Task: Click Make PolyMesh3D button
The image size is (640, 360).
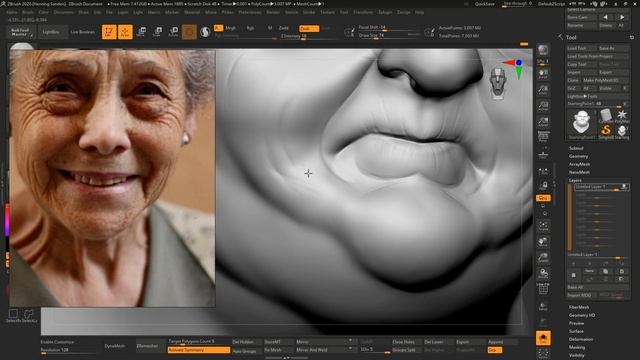Action: coord(605,80)
